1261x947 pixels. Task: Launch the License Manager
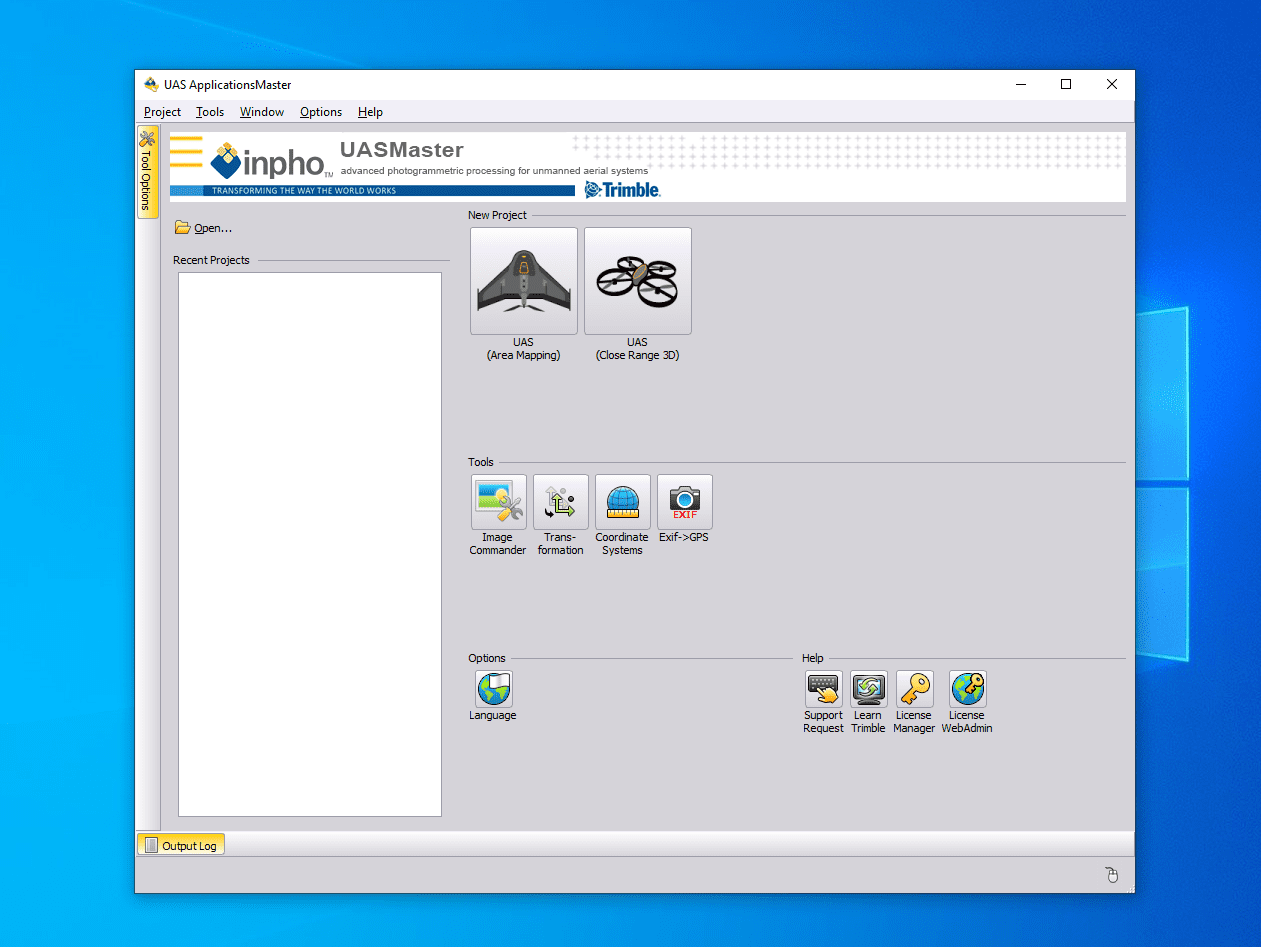(x=913, y=689)
